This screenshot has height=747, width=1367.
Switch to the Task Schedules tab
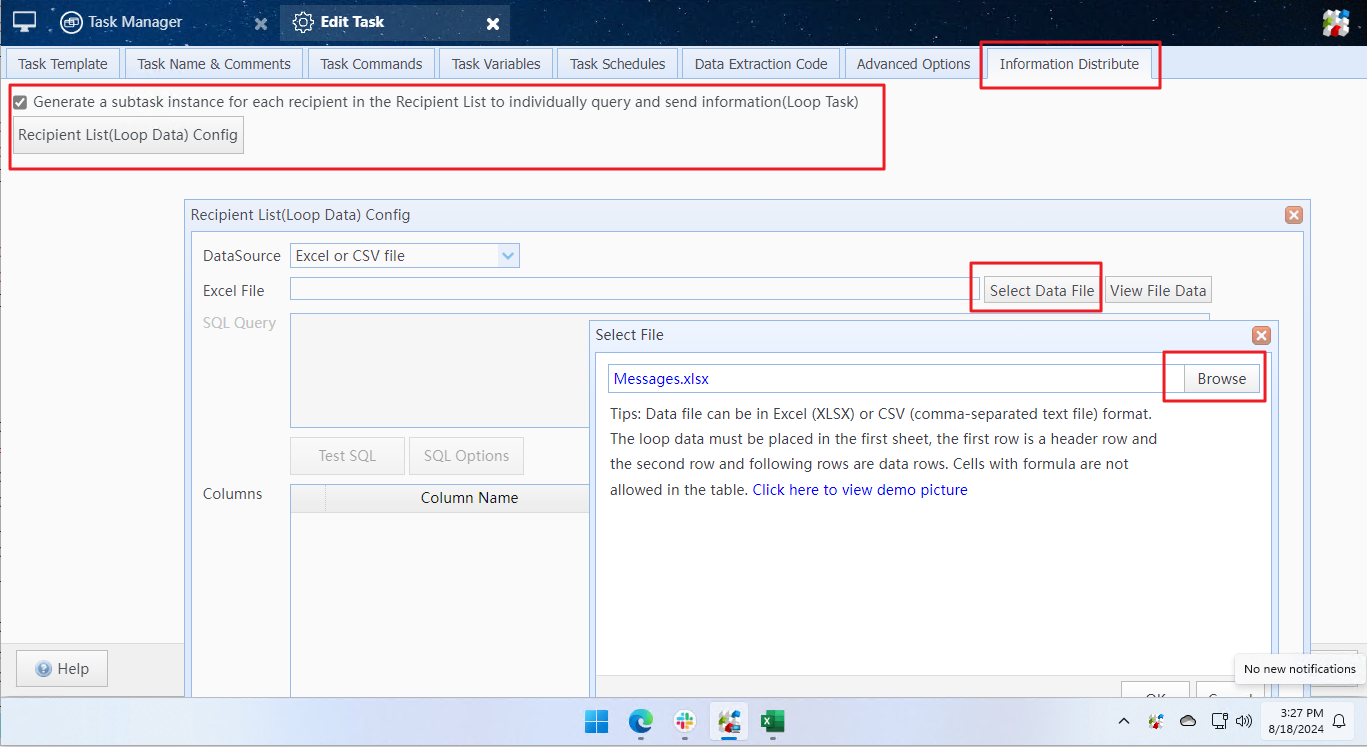(x=617, y=64)
